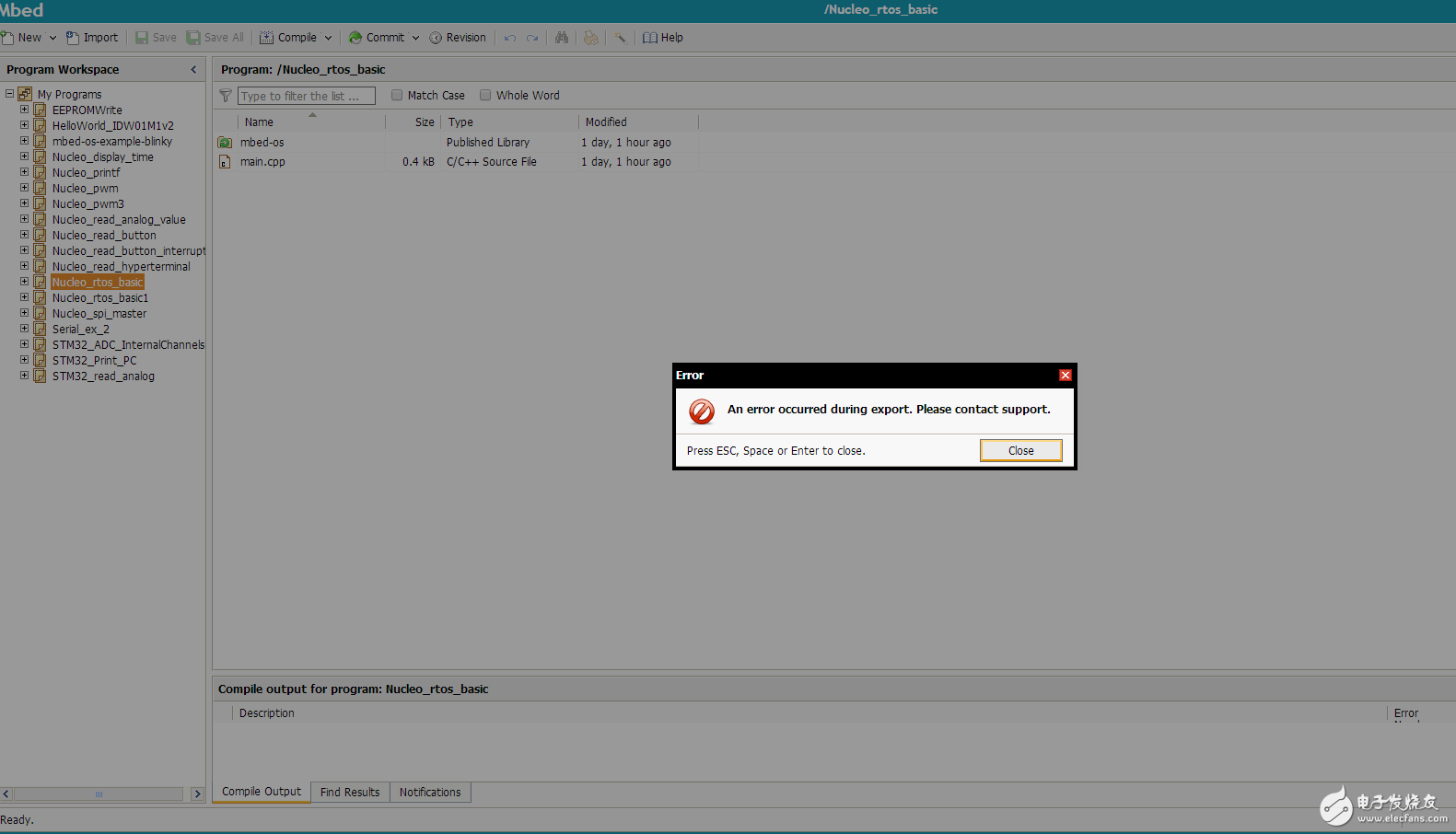Image resolution: width=1456 pixels, height=834 pixels.
Task: Expand the Nucleo_rtos_basic tree node
Action: coord(24,282)
